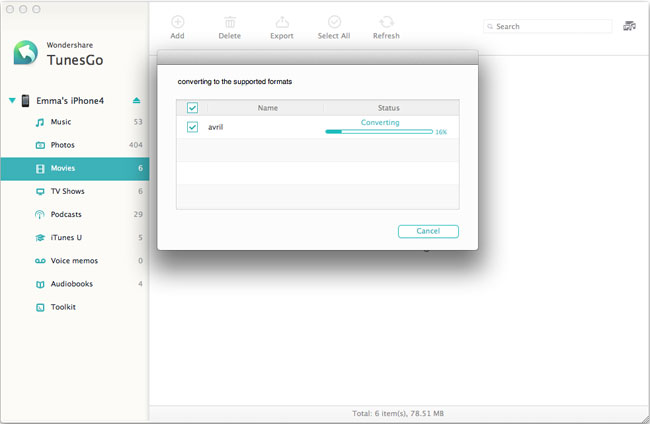Click the search magnifier icon
Viewport: 650px width, 424px height.
click(490, 27)
